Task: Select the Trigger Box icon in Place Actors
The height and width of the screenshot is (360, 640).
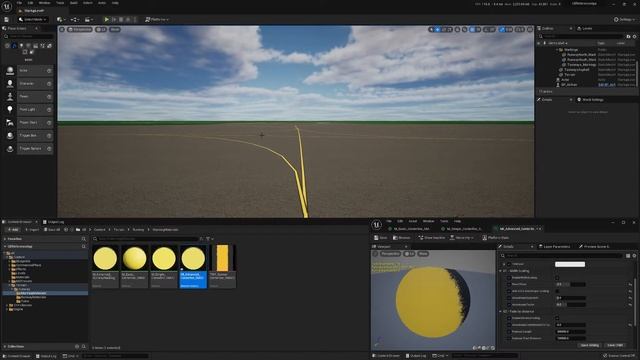Action: (10, 136)
